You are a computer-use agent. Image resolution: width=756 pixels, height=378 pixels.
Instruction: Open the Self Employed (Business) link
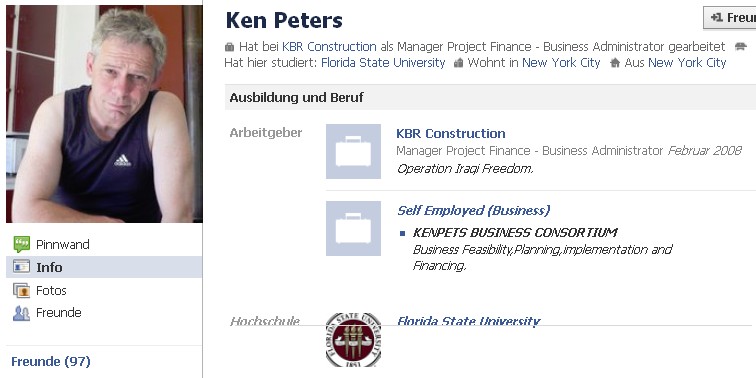[x=473, y=211]
